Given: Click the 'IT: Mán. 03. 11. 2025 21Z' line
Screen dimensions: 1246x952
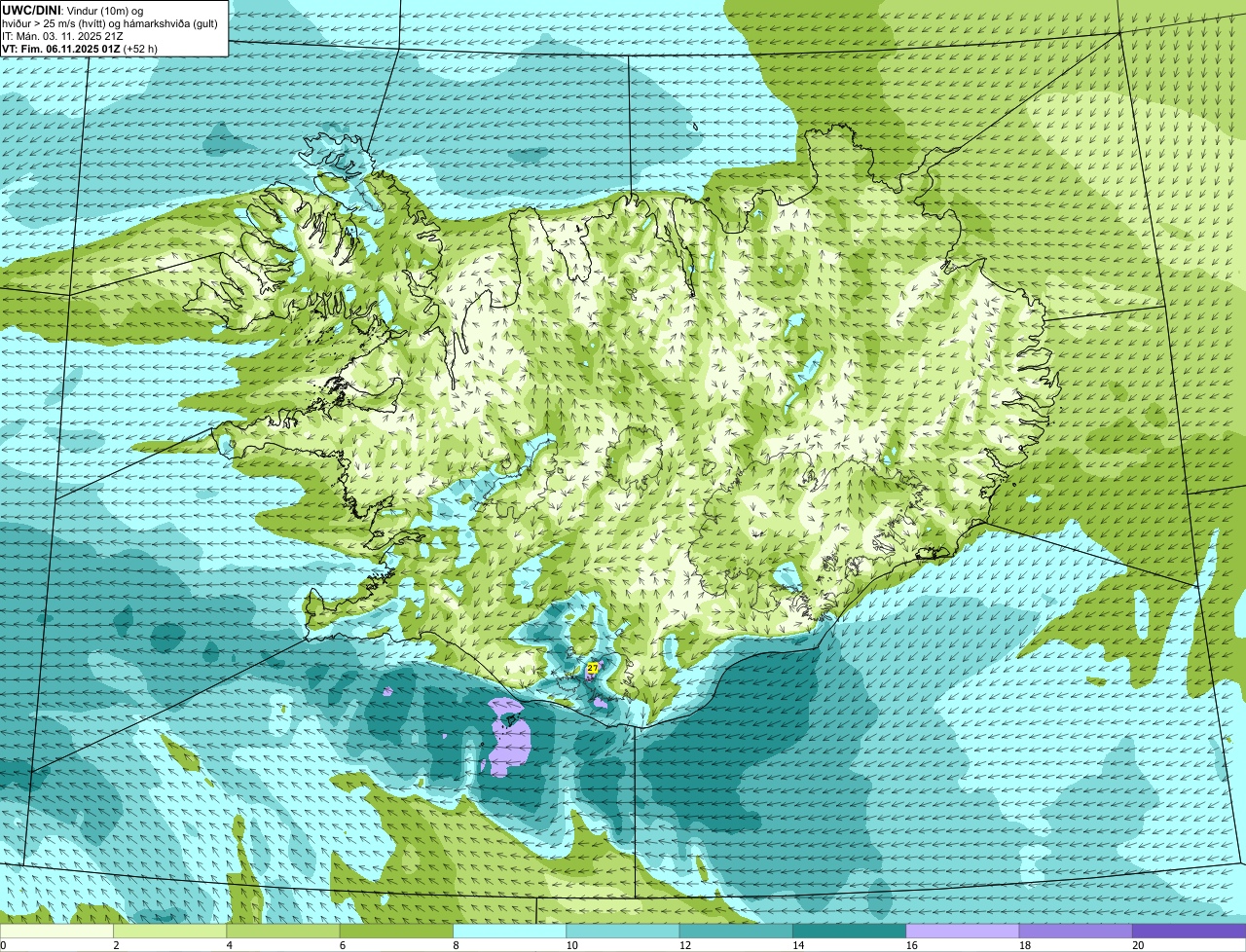Looking at the screenshot, I should pos(62,36).
